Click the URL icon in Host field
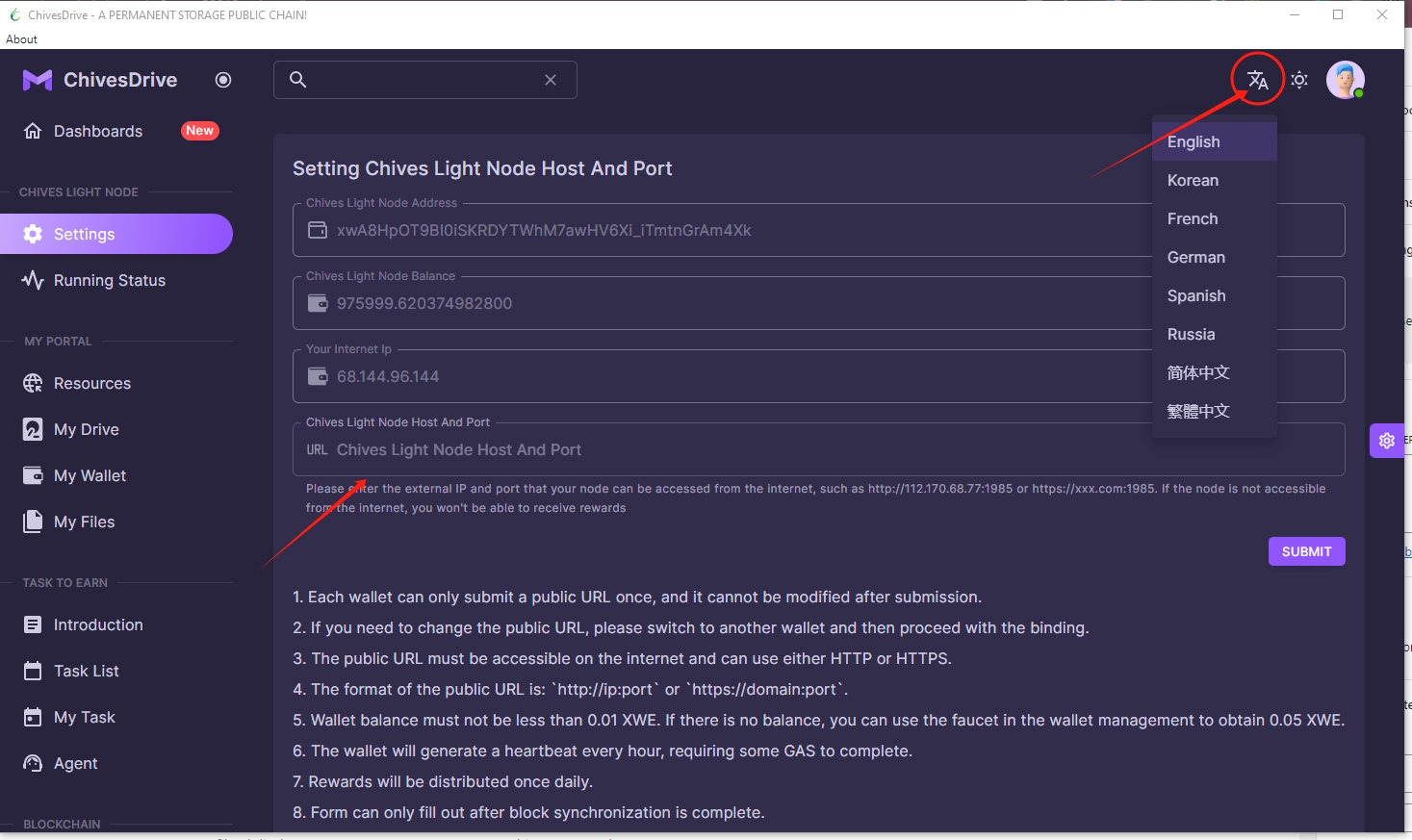The image size is (1412, 840). coord(318,449)
